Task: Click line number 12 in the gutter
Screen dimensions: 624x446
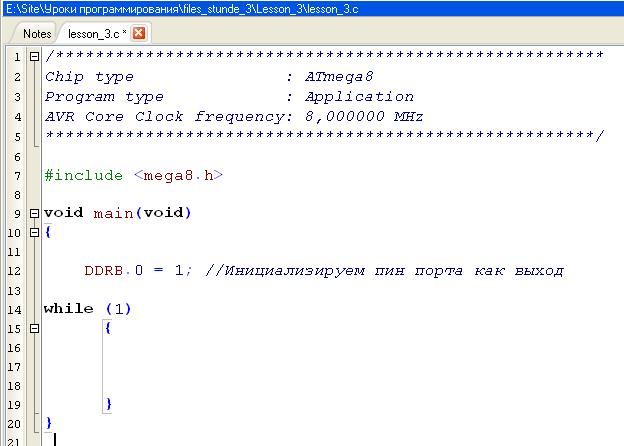Action: pos(14,271)
